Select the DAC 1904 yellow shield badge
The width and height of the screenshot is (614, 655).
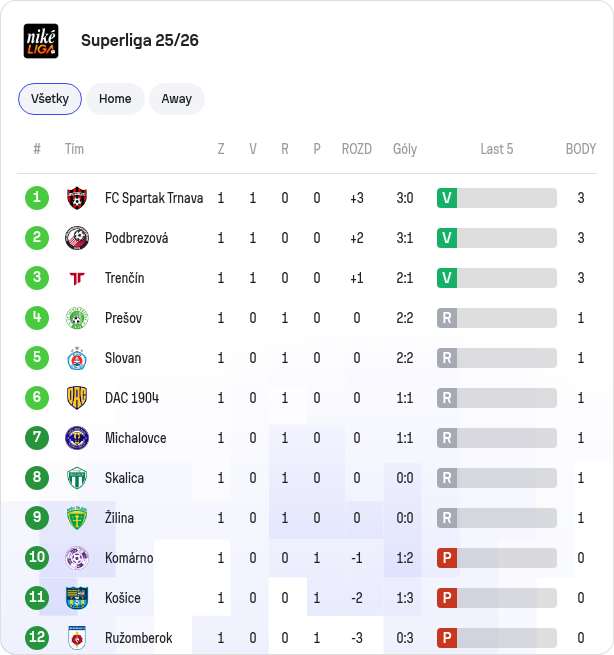click(x=77, y=398)
